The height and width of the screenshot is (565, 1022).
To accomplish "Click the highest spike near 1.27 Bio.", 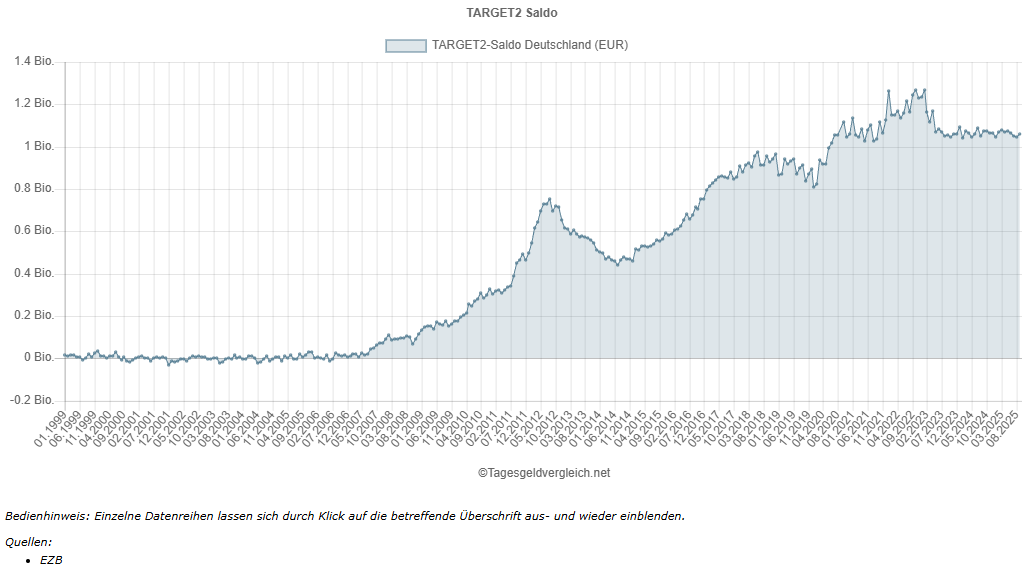I will [x=888, y=91].
